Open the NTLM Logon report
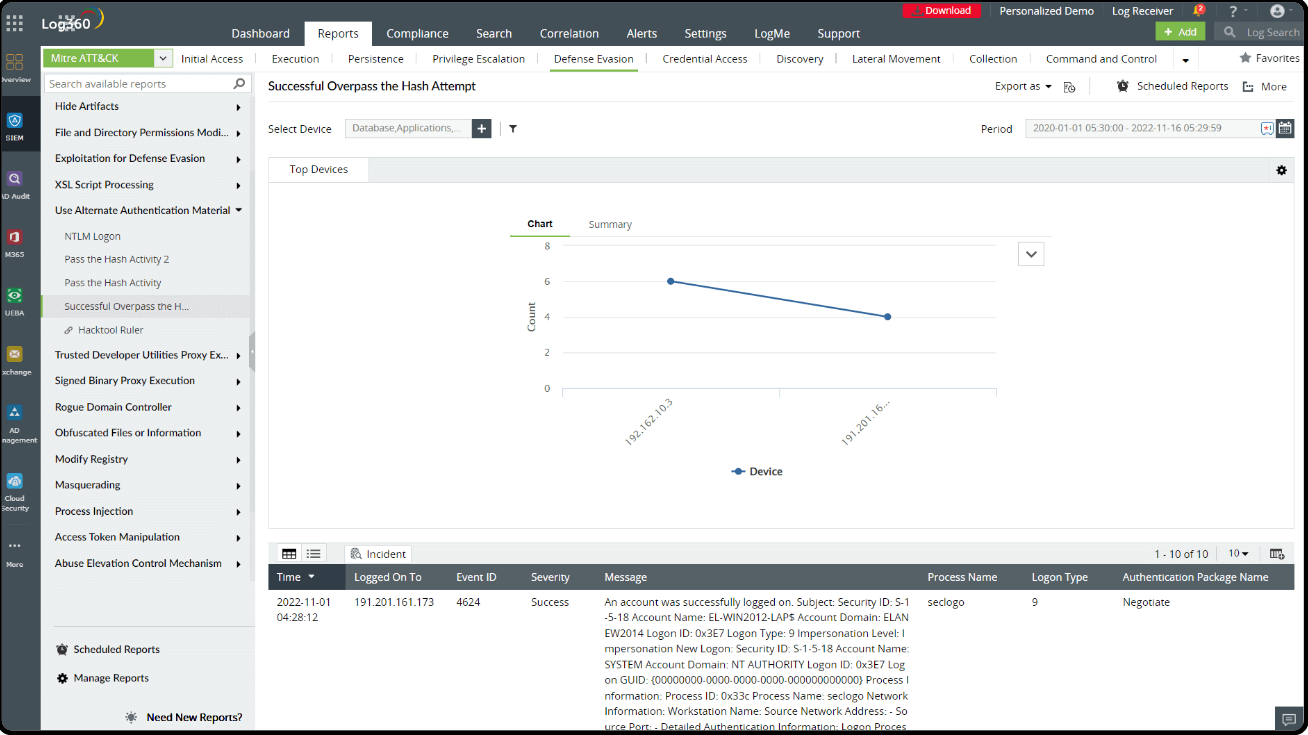1308x735 pixels. point(93,237)
